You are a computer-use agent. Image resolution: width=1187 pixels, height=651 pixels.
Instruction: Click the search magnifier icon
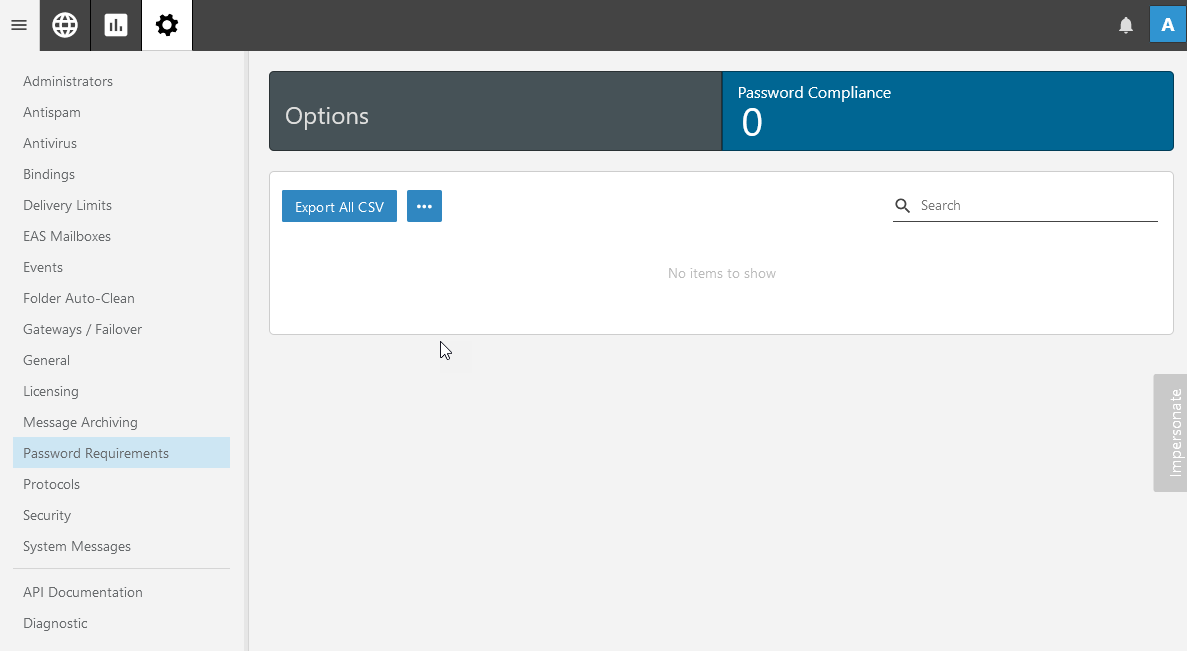click(903, 206)
